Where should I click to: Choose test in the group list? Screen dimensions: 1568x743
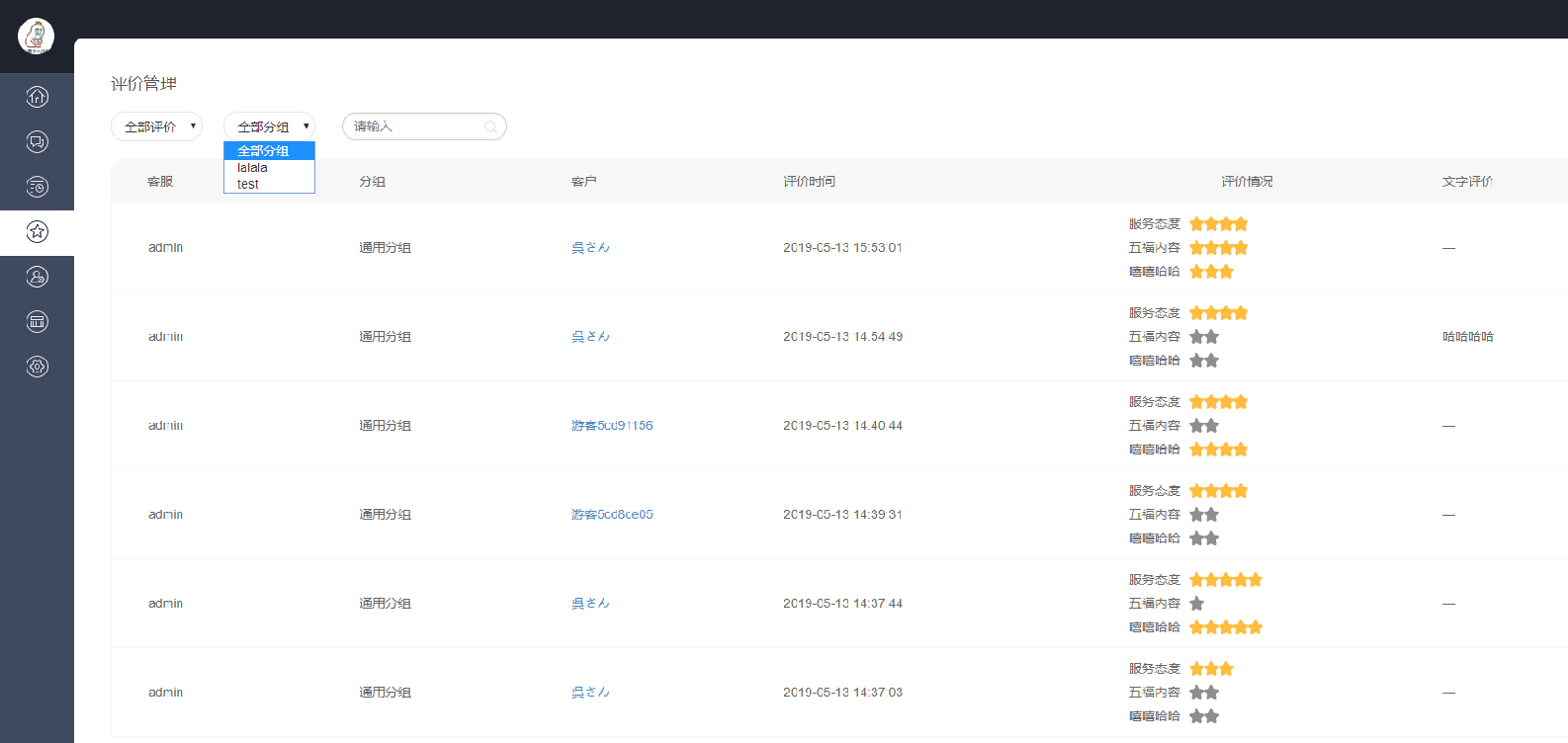point(269,184)
